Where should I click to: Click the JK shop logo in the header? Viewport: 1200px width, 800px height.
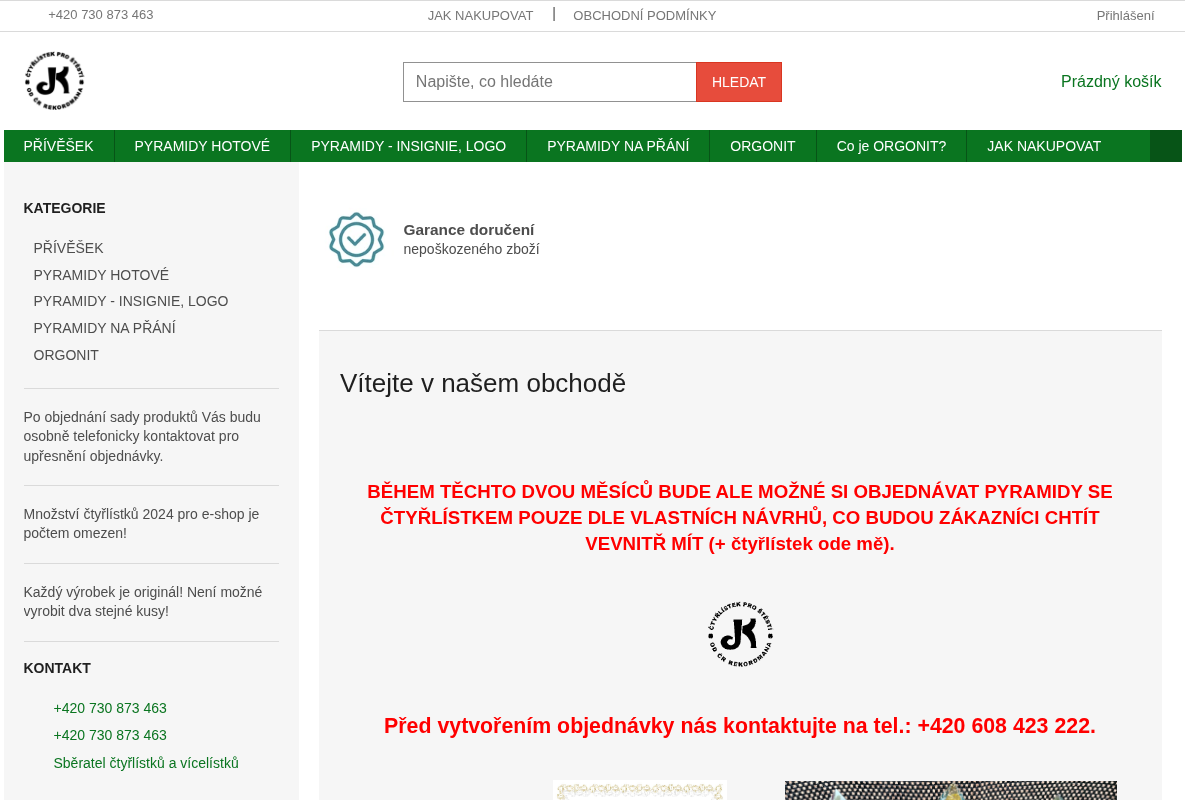55,81
